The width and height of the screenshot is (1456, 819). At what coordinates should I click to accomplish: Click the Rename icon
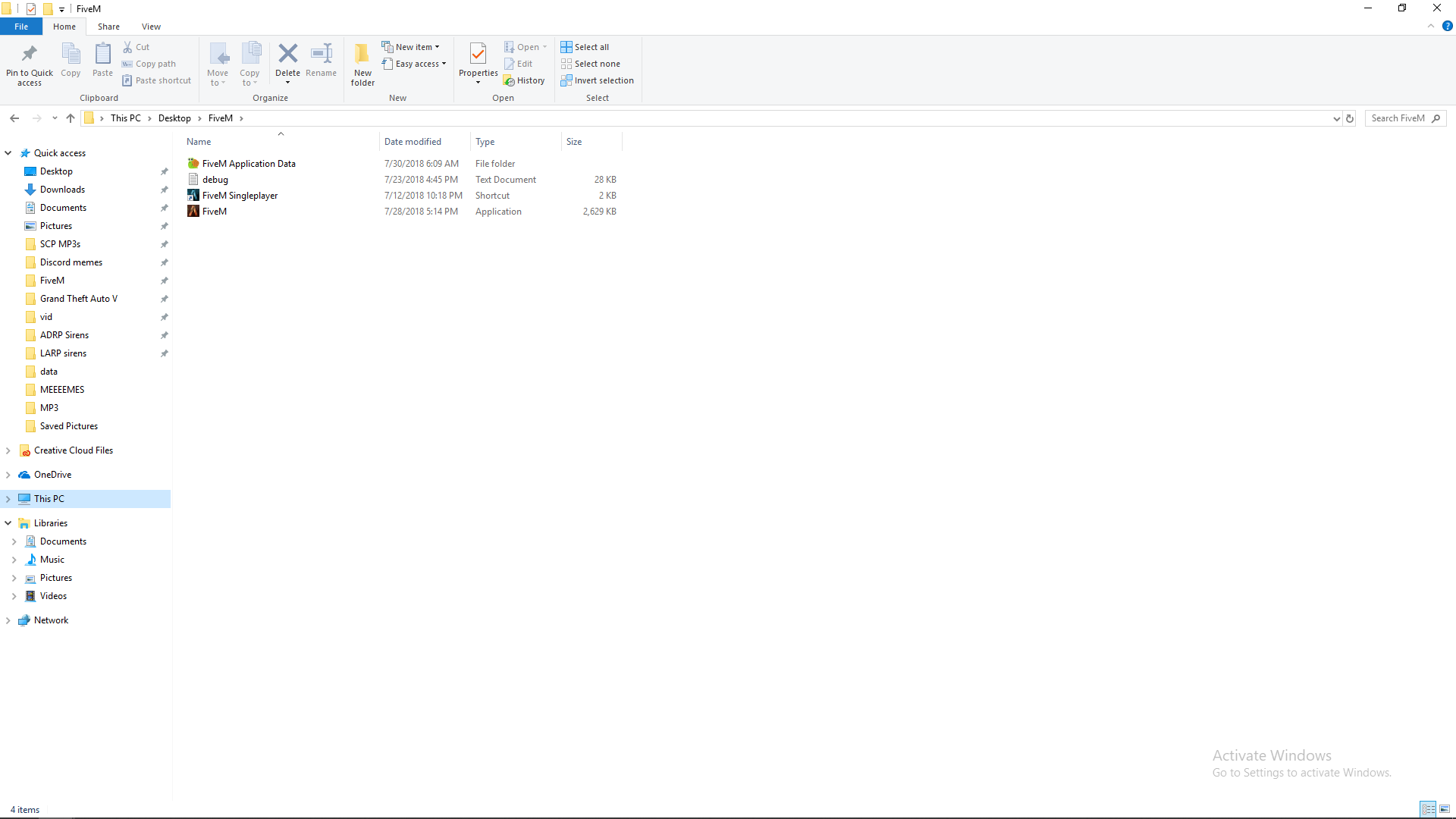tap(322, 53)
